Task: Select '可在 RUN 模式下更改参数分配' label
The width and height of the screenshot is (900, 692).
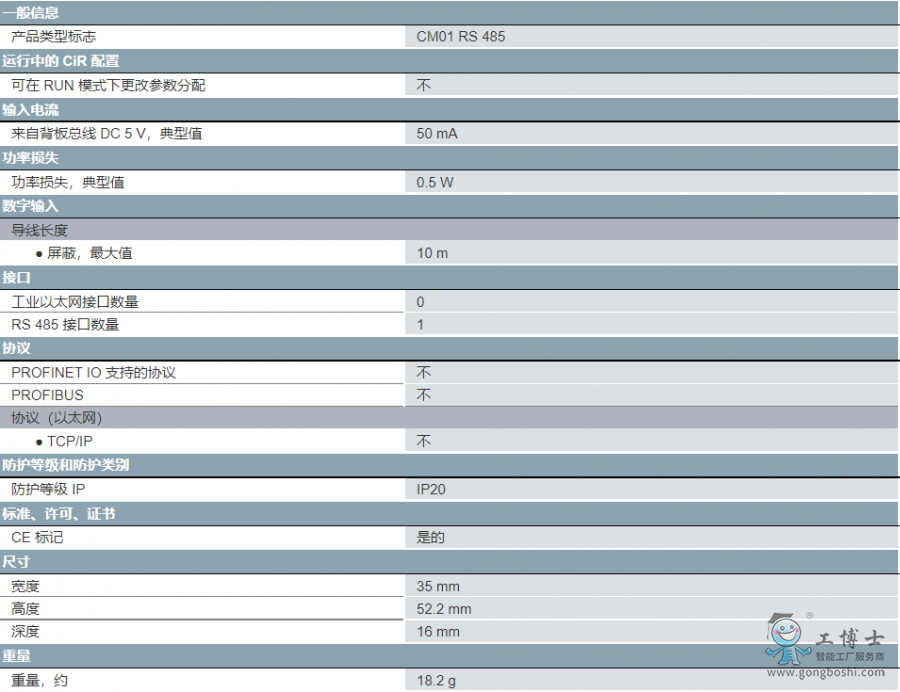Action: click(108, 85)
